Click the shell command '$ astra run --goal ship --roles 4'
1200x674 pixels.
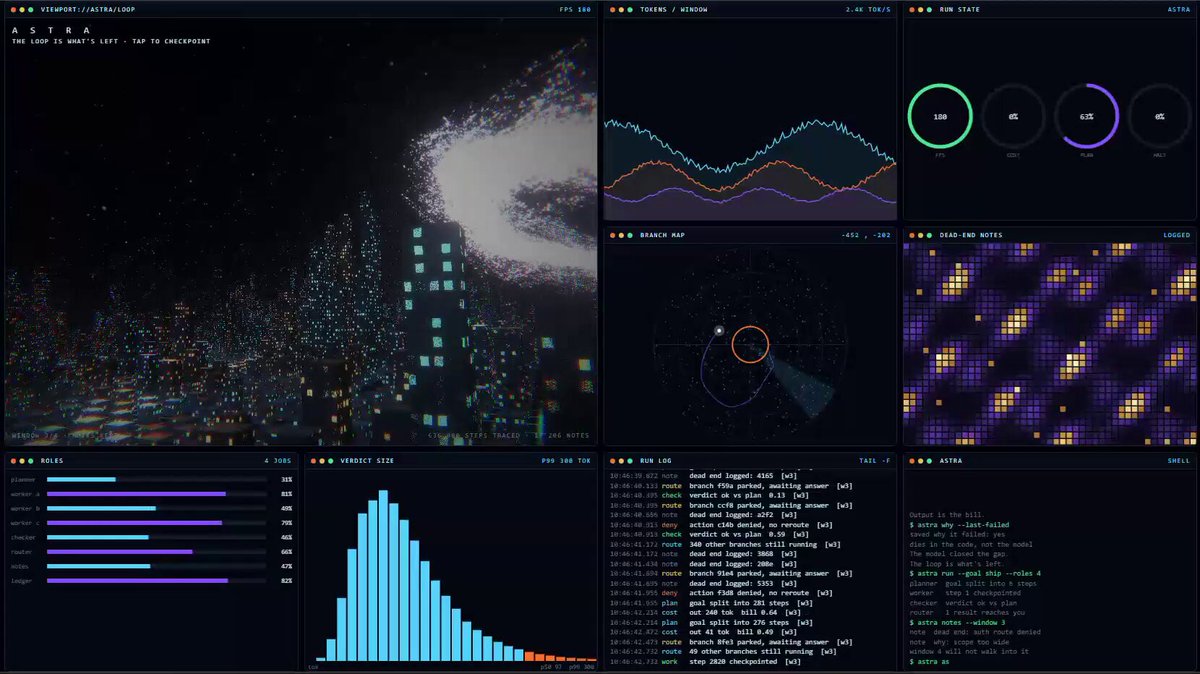coord(977,573)
